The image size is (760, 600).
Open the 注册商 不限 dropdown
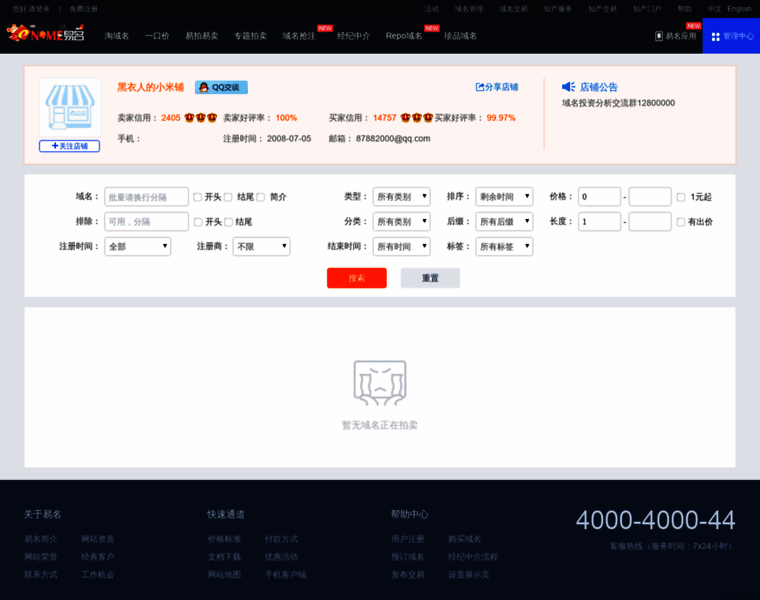coord(262,246)
